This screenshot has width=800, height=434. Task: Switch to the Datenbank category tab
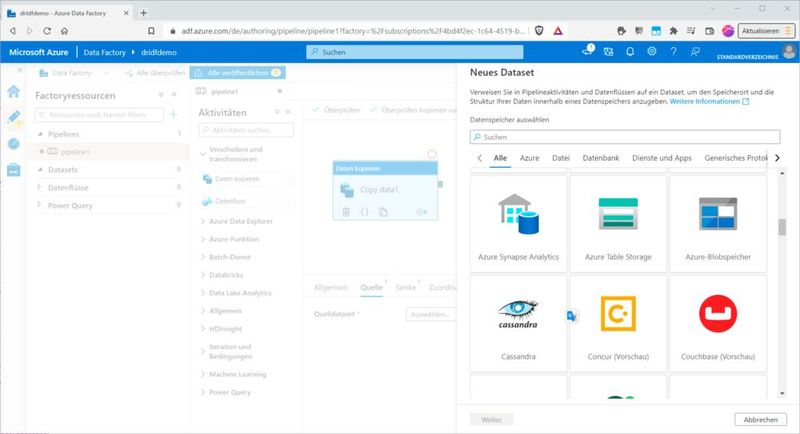[x=600, y=158]
